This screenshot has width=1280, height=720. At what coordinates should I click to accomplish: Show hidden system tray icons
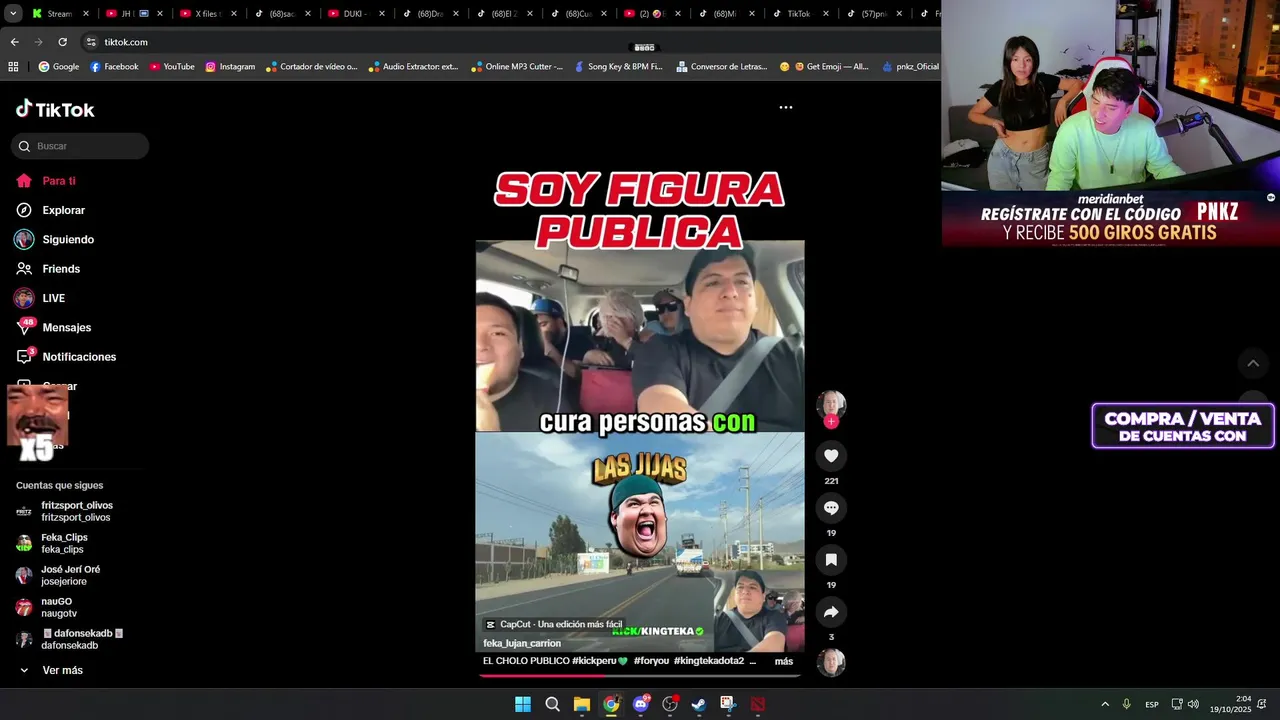(1105, 704)
